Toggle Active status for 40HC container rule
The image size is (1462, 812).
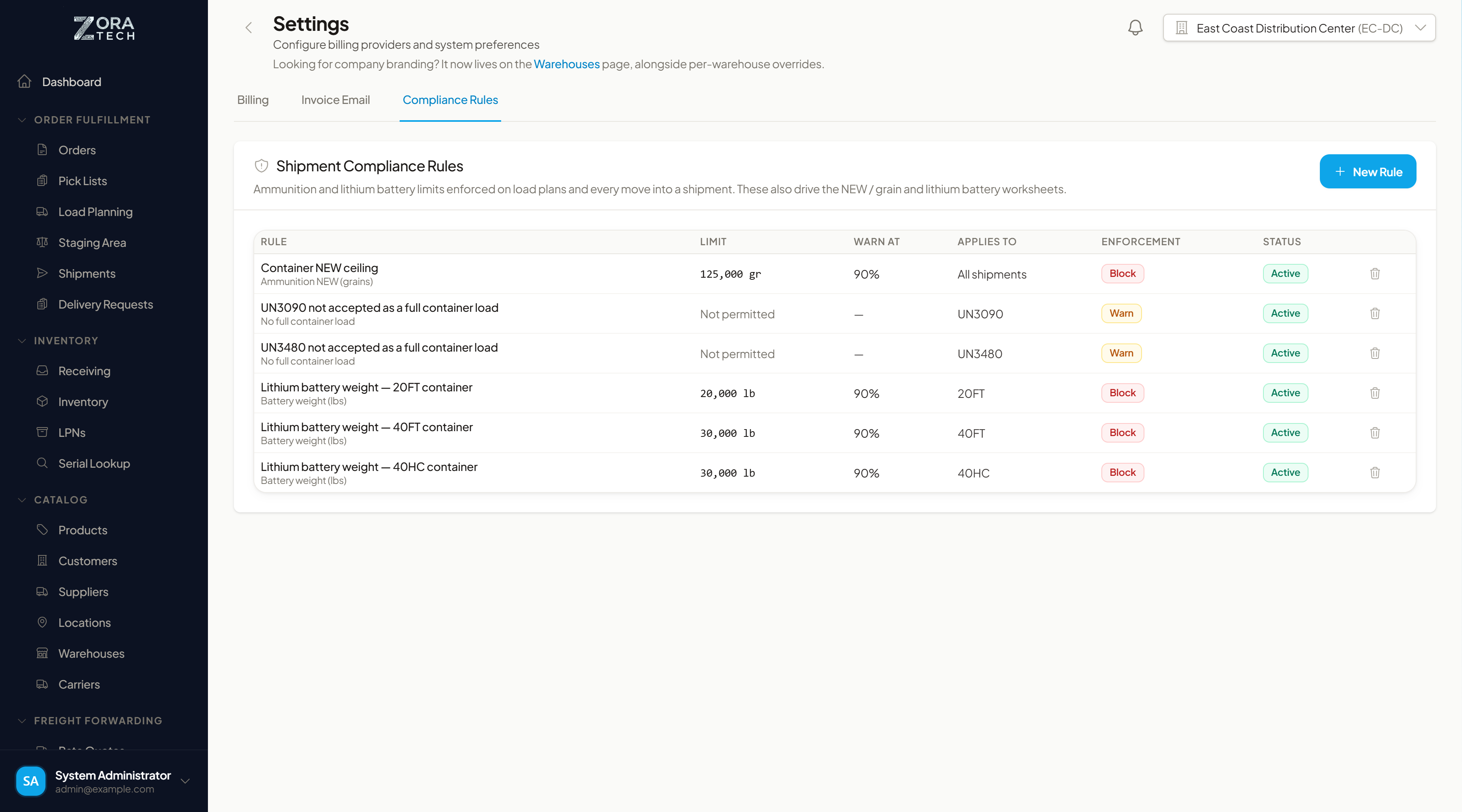tap(1285, 472)
